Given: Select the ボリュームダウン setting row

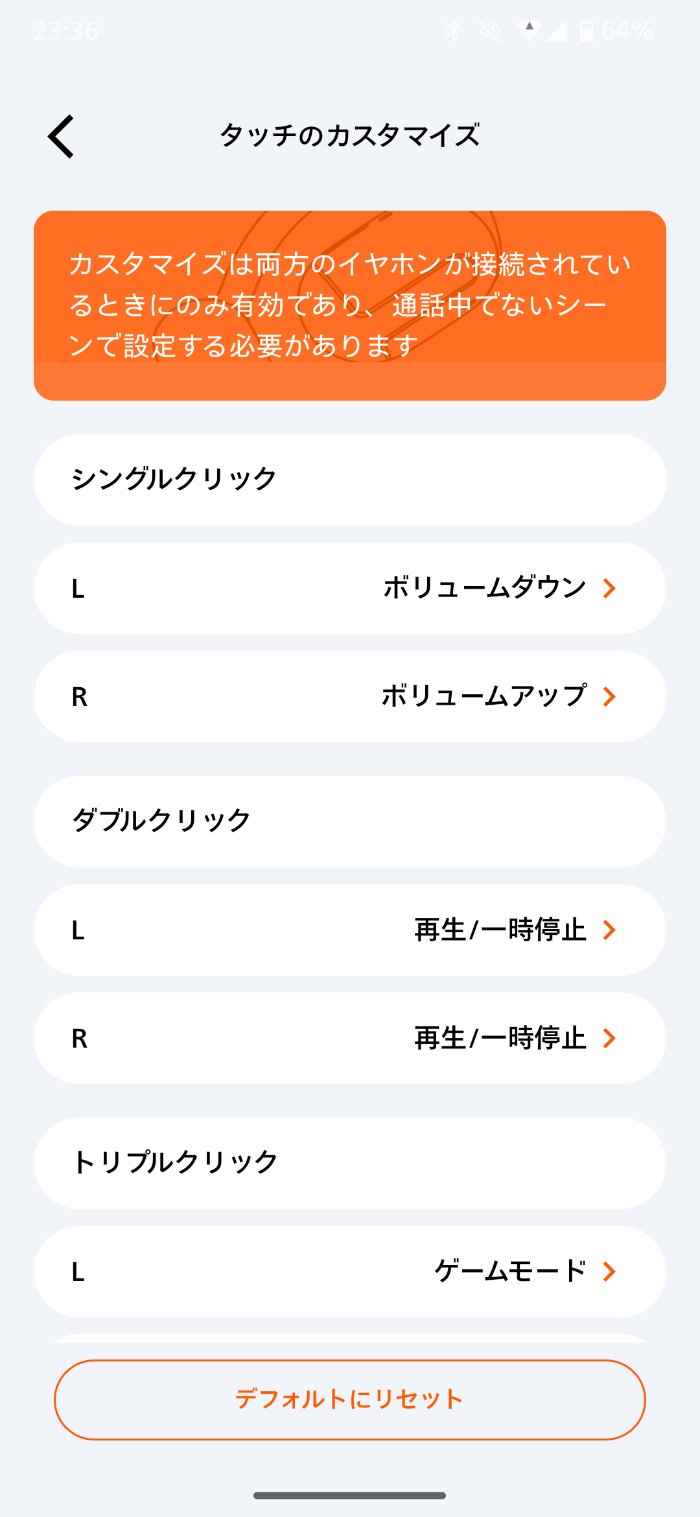Looking at the screenshot, I should point(350,588).
